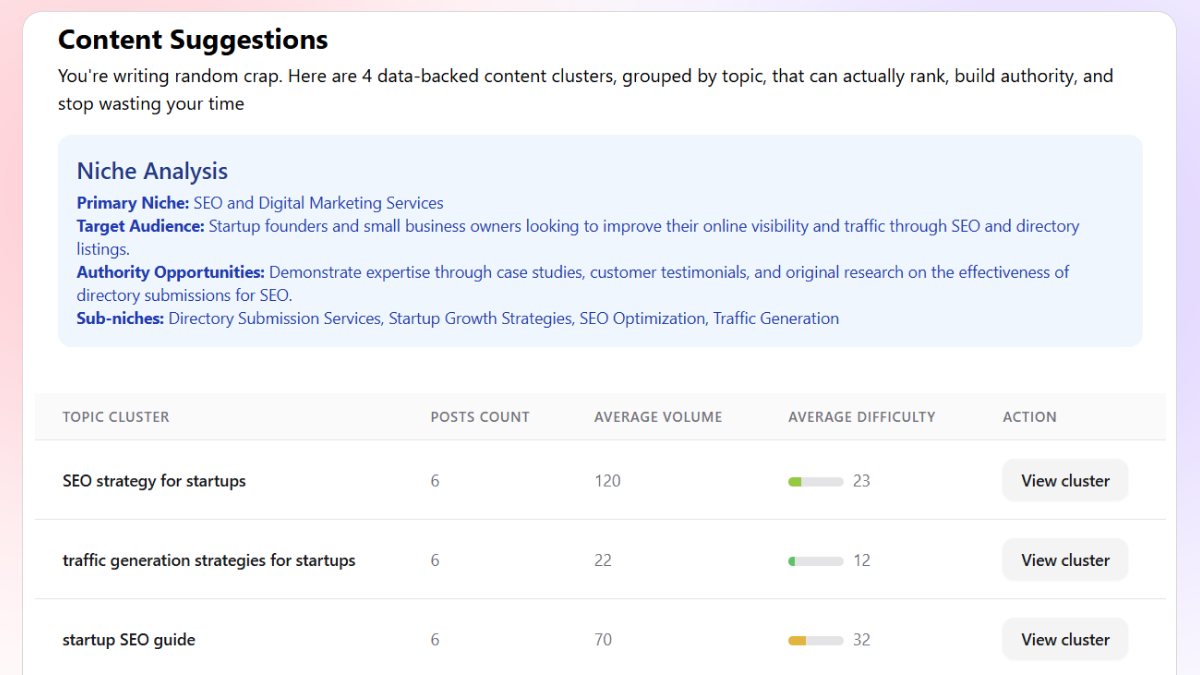This screenshot has height=675, width=1200.
Task: Click the difficulty bar showing 12
Action: [x=816, y=560]
